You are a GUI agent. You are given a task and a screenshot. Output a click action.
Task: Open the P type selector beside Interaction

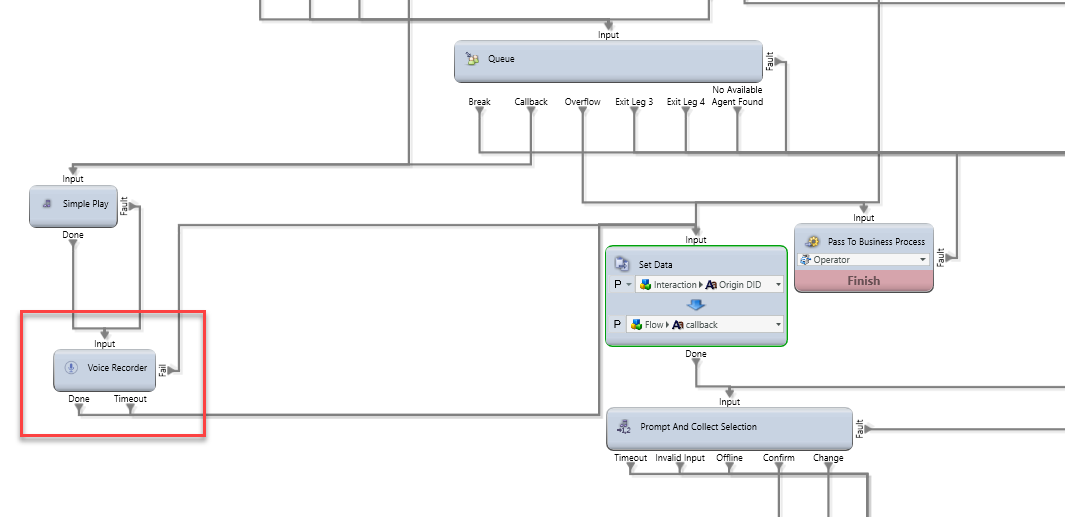tap(629, 285)
